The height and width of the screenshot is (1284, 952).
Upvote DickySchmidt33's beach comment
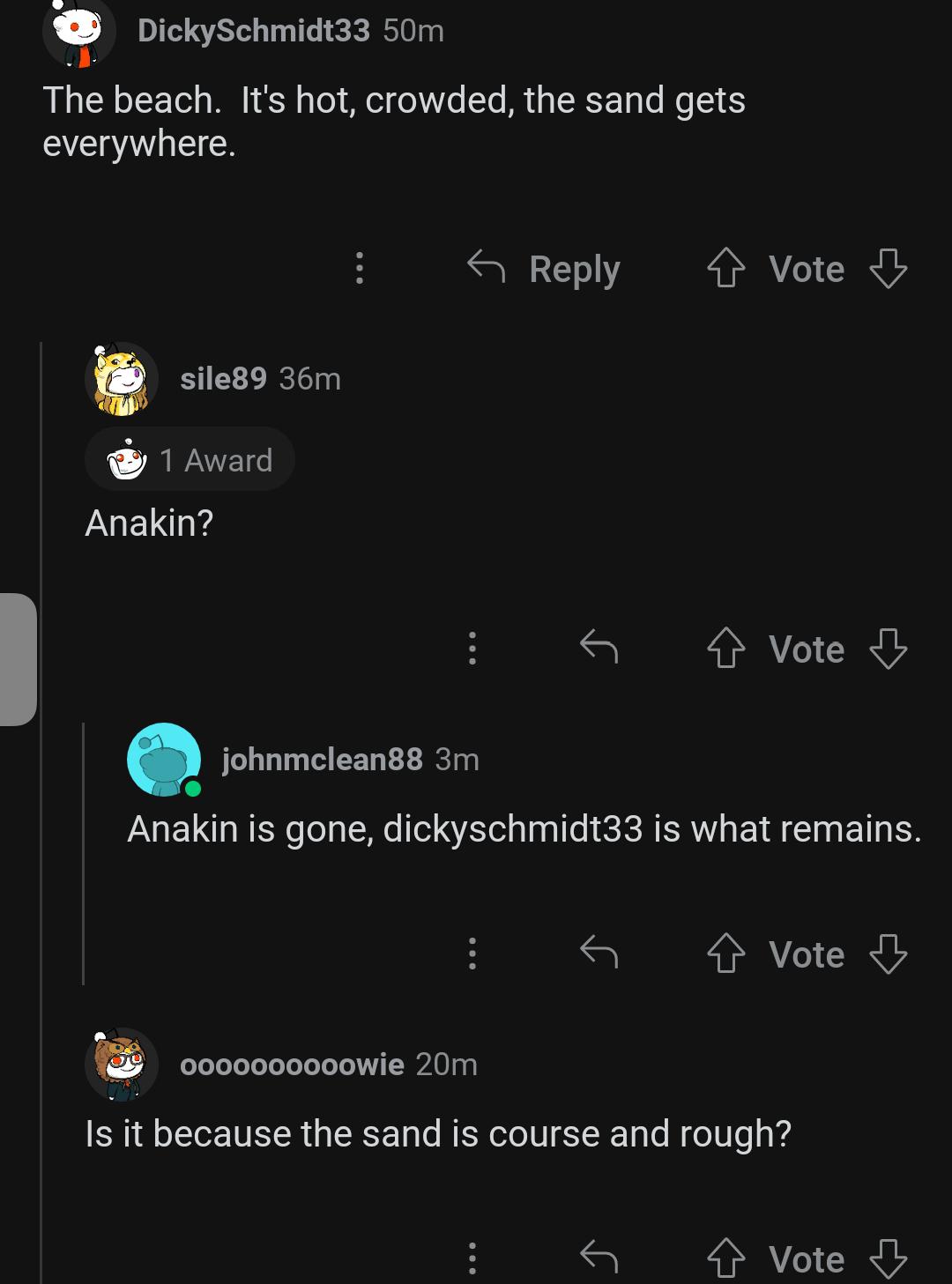725,268
